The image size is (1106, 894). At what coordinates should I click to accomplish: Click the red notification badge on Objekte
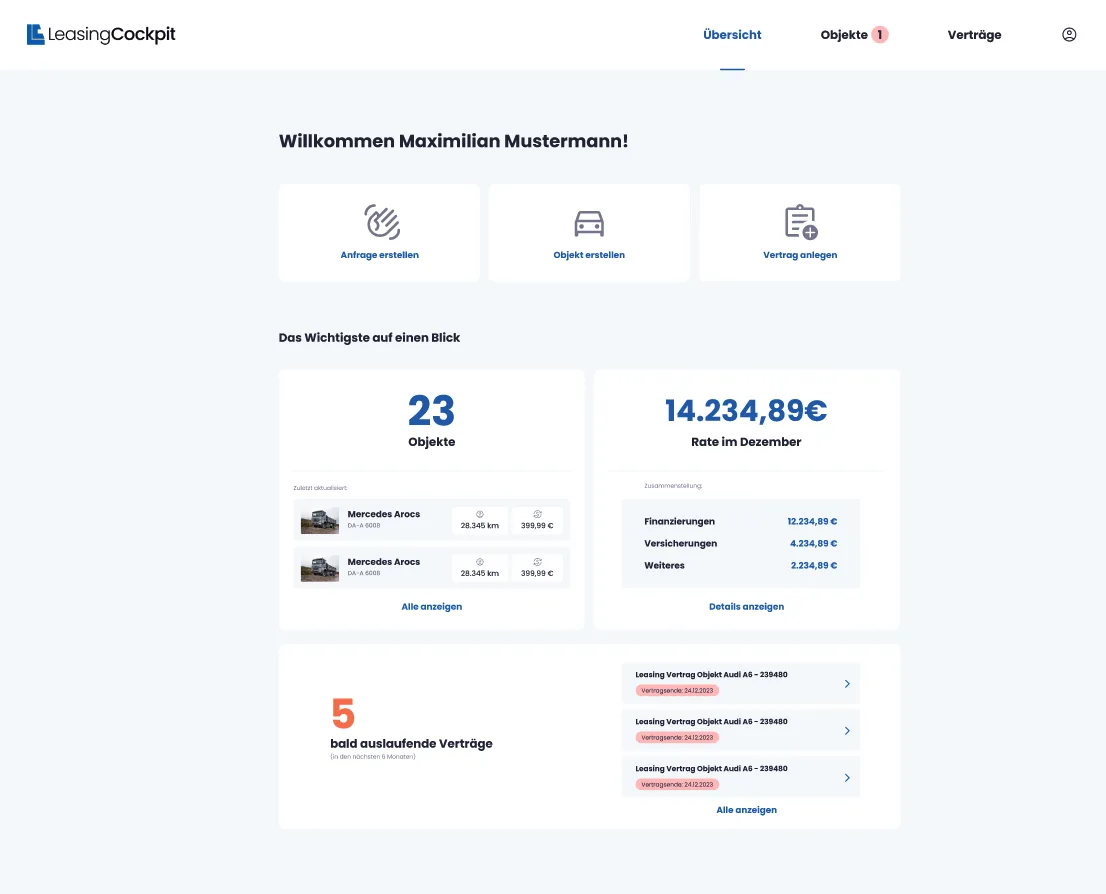[880, 35]
